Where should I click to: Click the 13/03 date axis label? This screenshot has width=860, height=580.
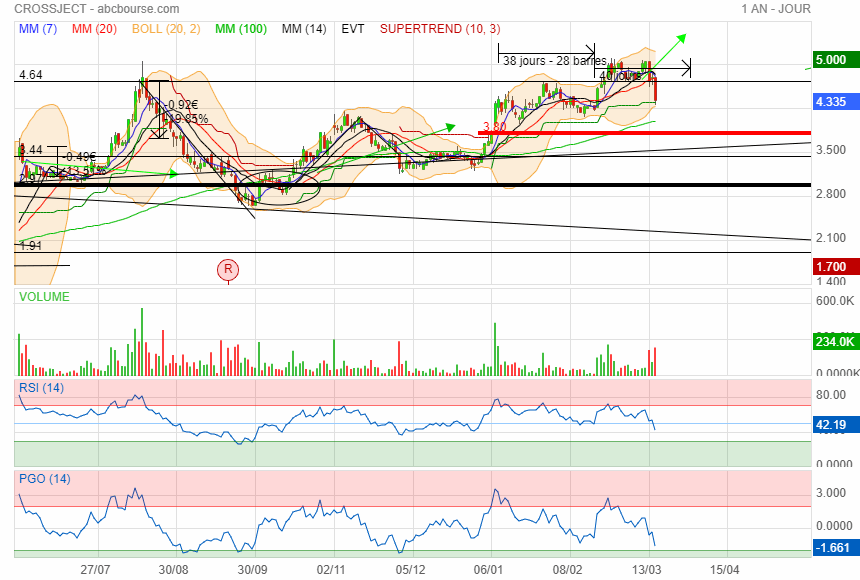pyautogui.click(x=647, y=570)
